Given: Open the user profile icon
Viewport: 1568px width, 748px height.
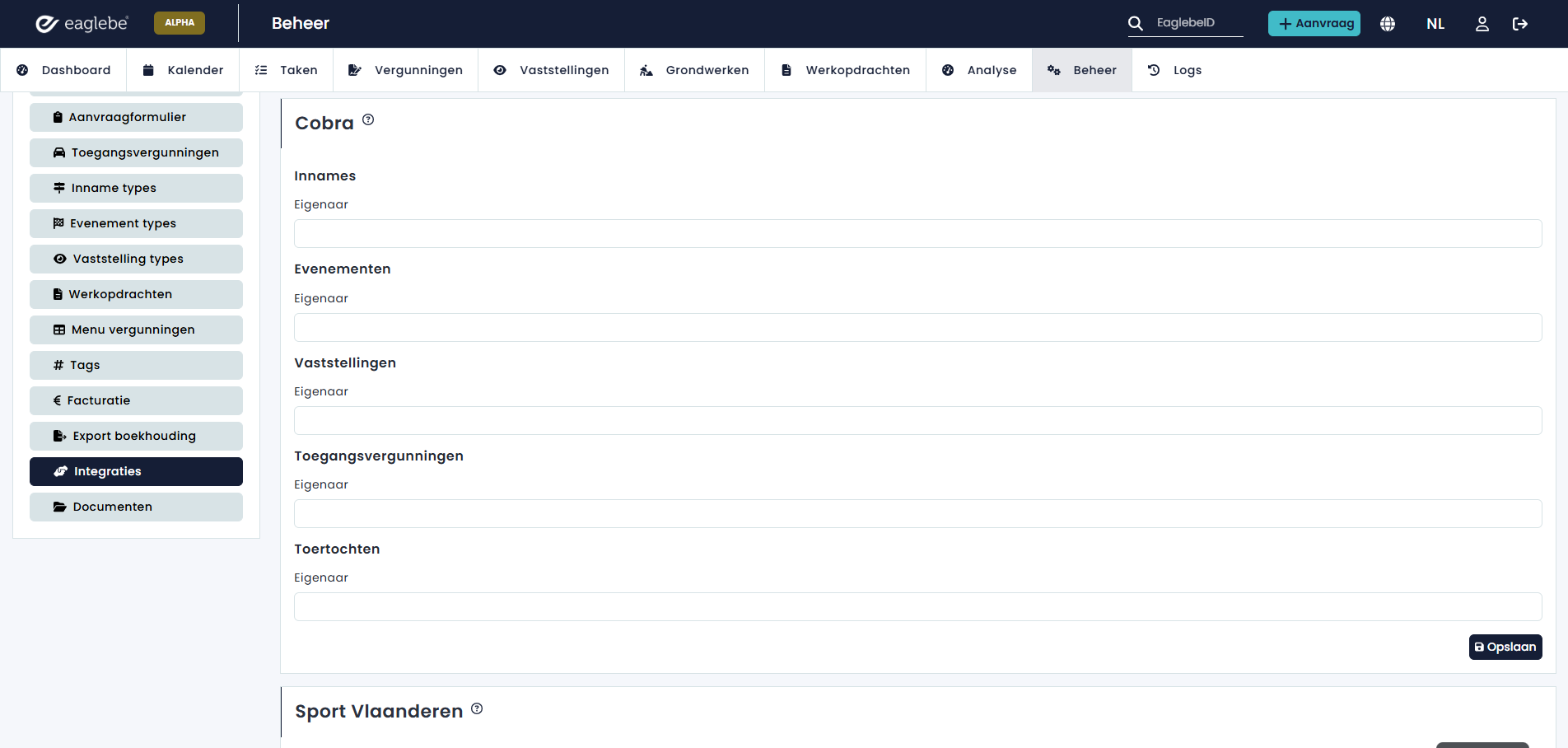Looking at the screenshot, I should (x=1482, y=24).
